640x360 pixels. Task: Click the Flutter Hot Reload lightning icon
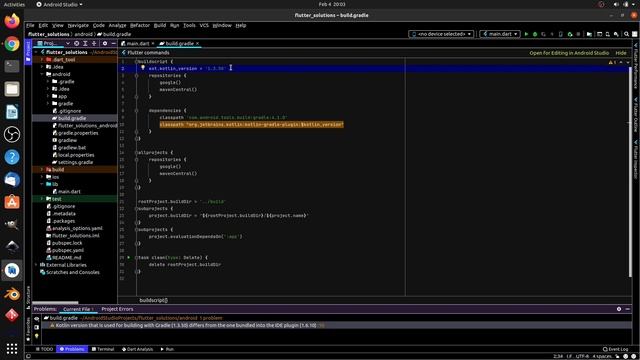[x=552, y=34]
